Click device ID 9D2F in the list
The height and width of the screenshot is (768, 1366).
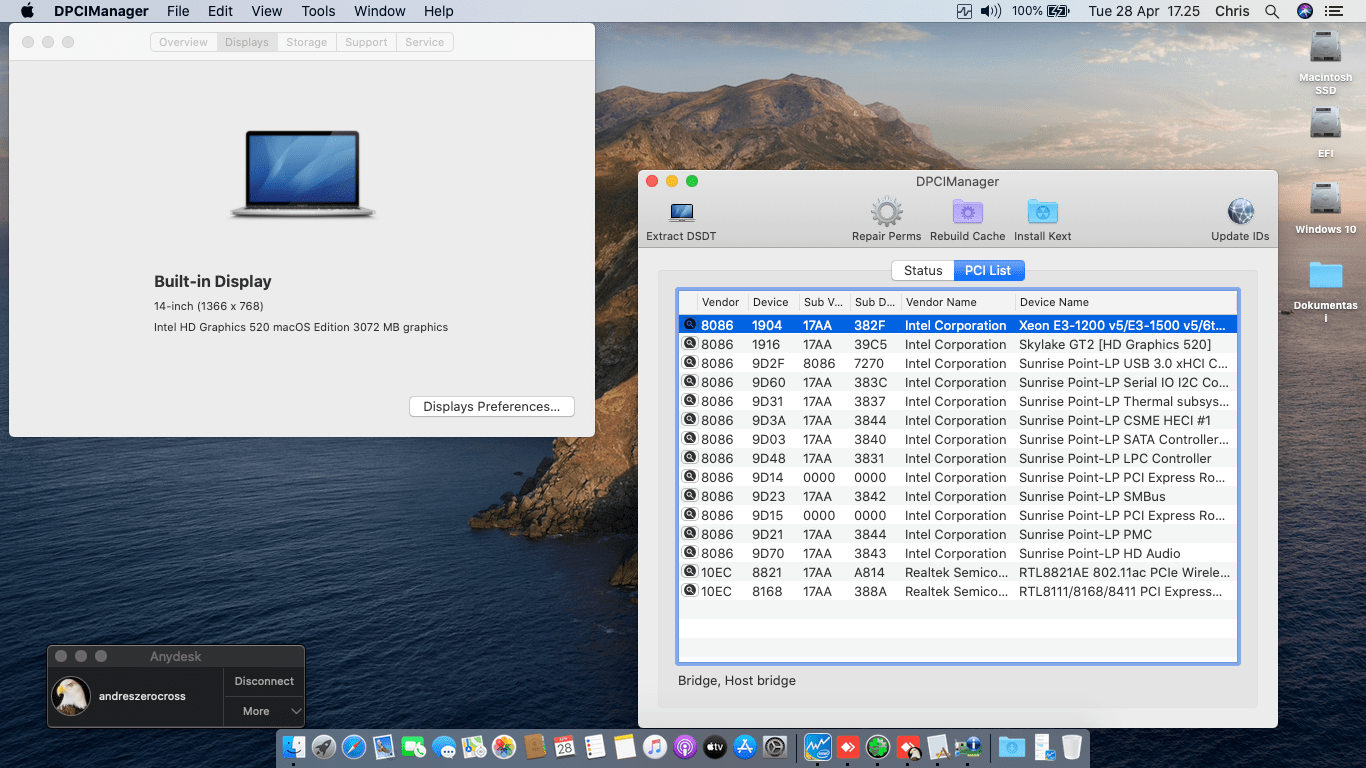[768, 363]
